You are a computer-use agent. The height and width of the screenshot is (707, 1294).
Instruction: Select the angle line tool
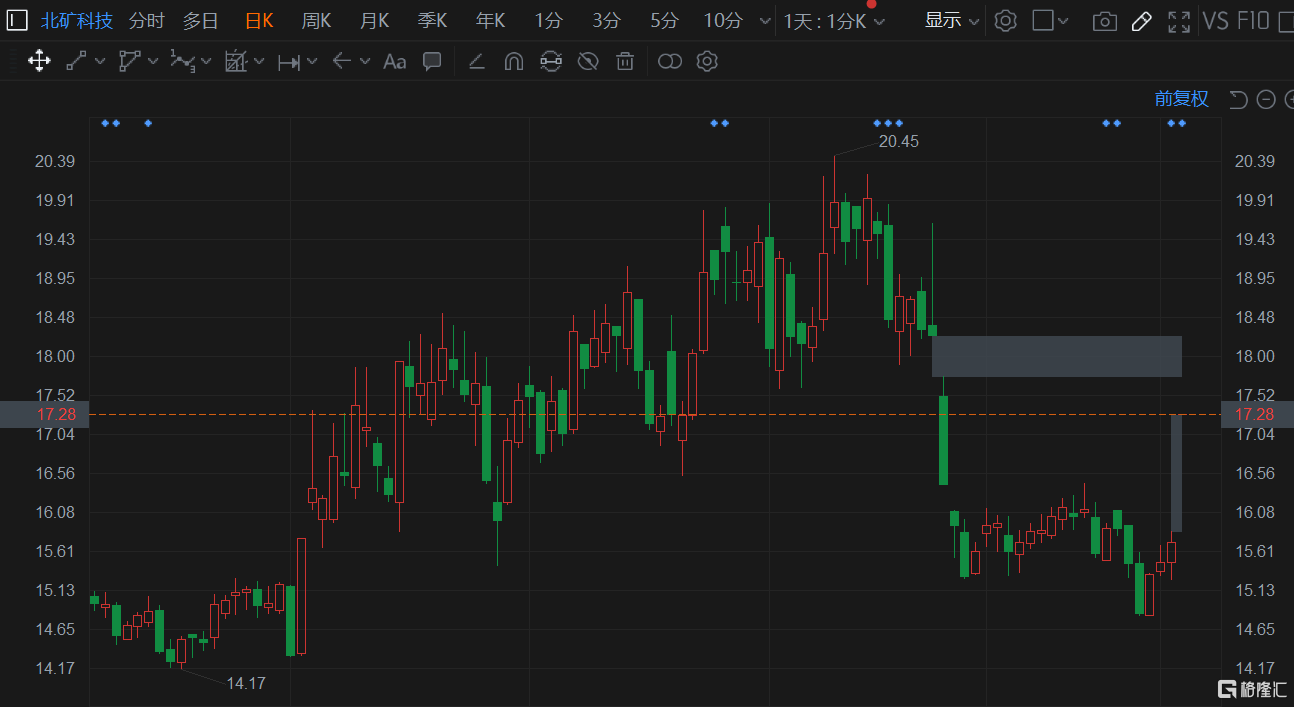[x=477, y=62]
